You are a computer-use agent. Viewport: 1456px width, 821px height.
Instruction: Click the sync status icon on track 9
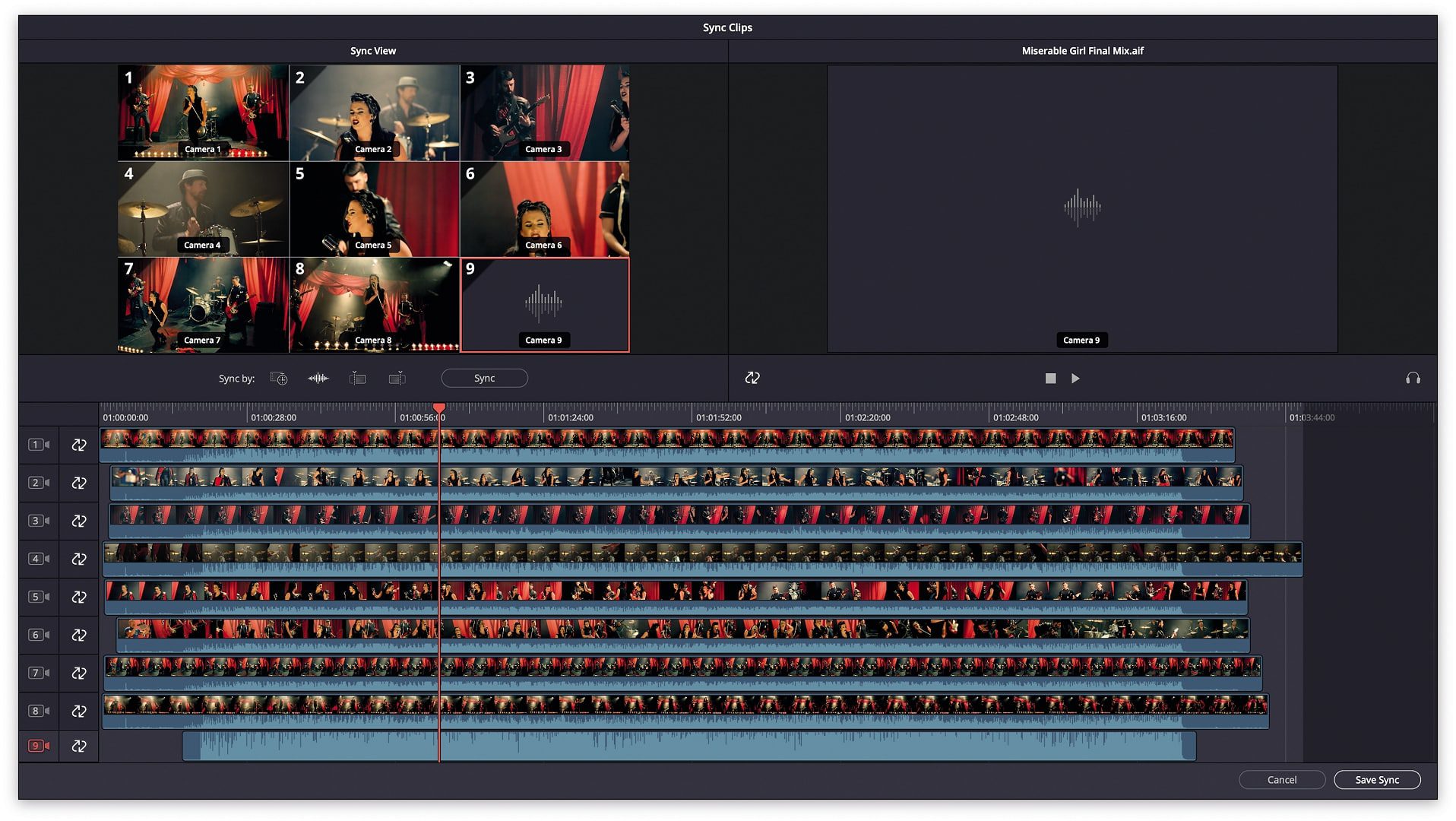click(79, 746)
